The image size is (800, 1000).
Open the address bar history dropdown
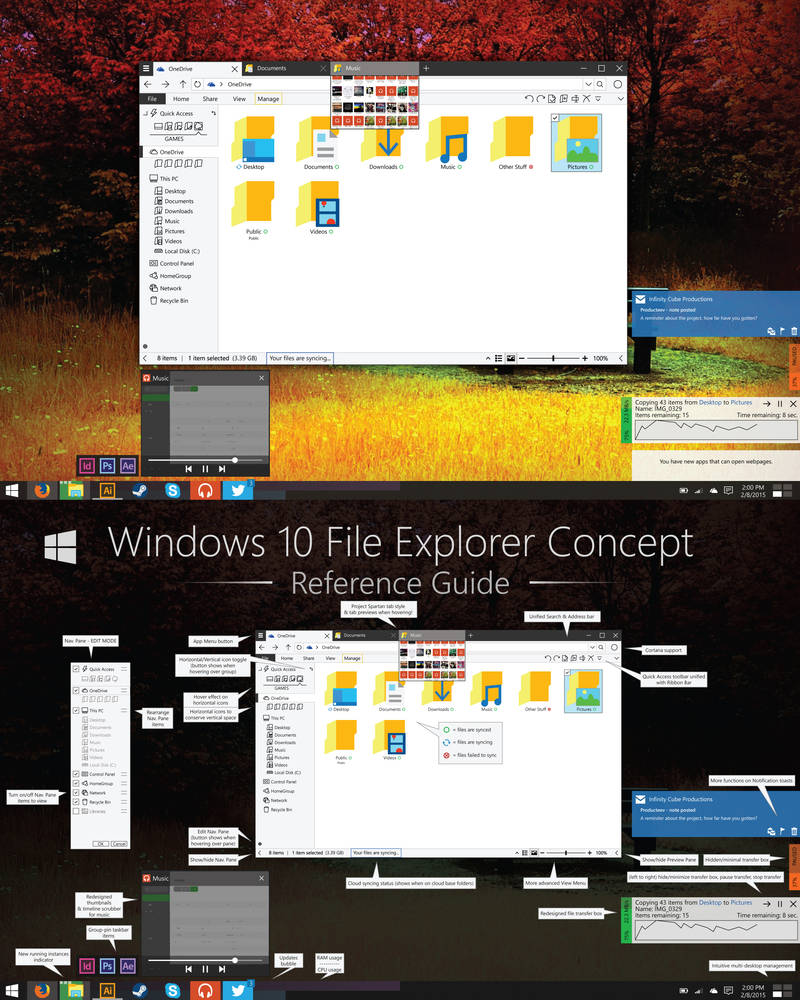[589, 82]
